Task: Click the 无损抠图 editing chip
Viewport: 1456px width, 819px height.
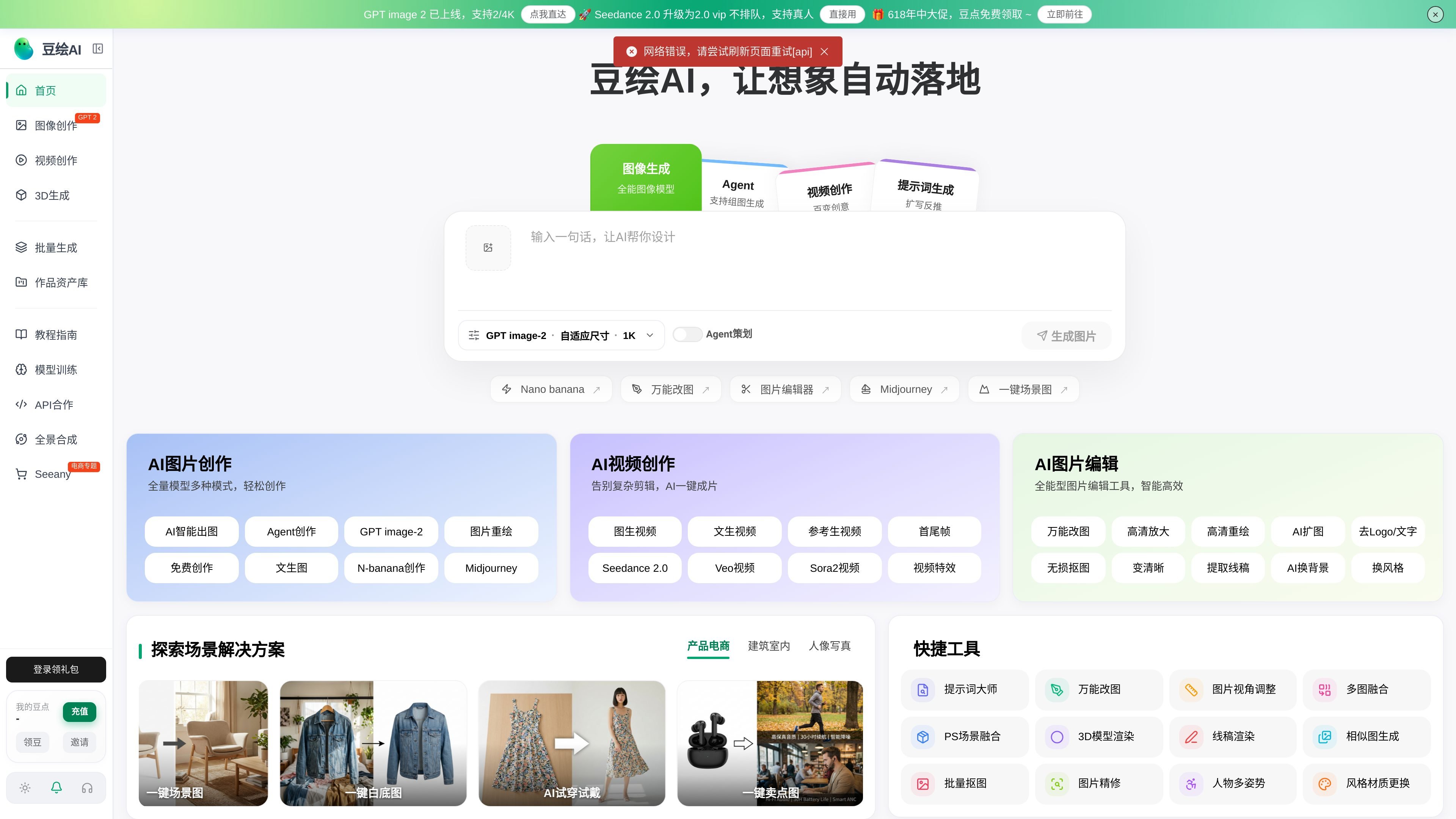Action: (1068, 568)
